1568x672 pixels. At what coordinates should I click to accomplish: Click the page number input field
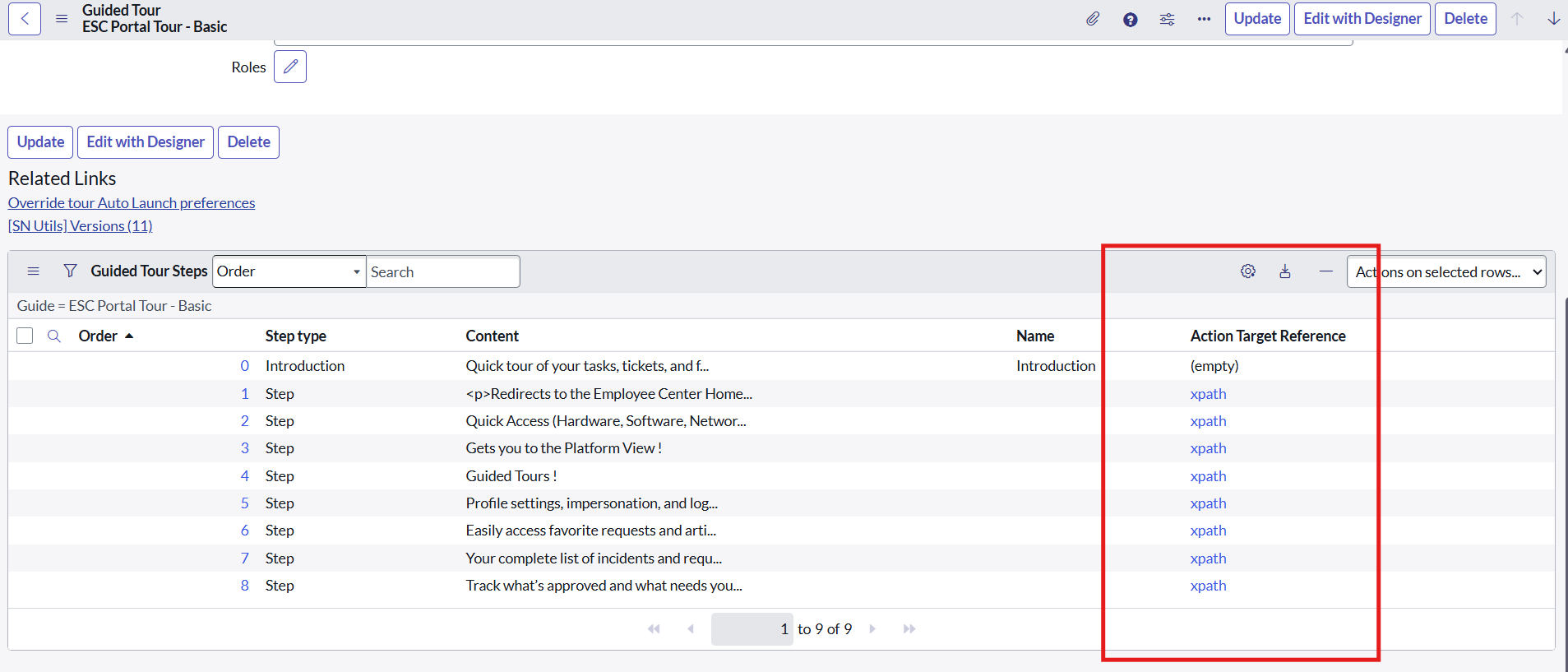click(x=752, y=629)
